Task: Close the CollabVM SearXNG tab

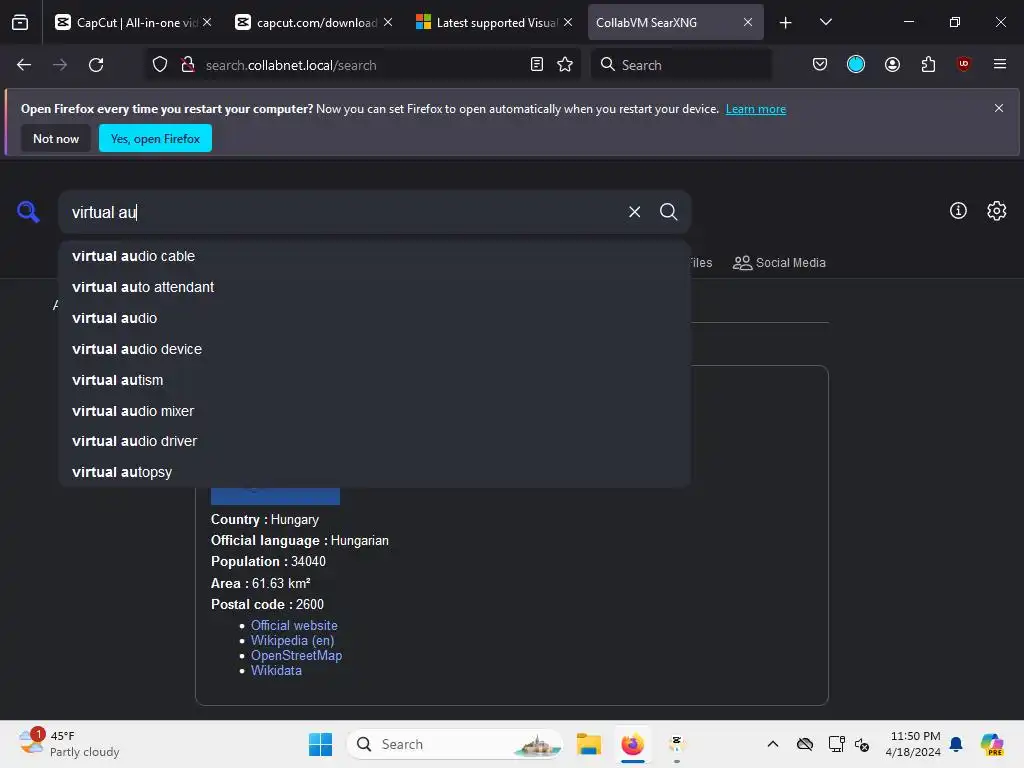Action: tap(748, 22)
